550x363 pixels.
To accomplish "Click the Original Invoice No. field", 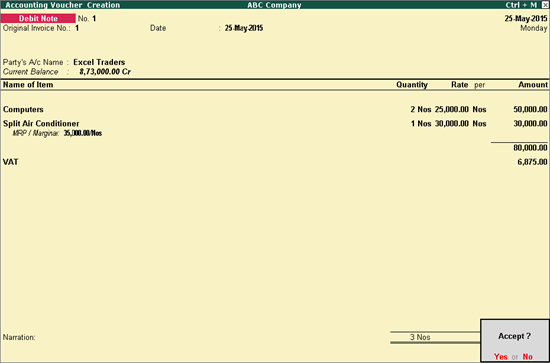I will coord(77,28).
